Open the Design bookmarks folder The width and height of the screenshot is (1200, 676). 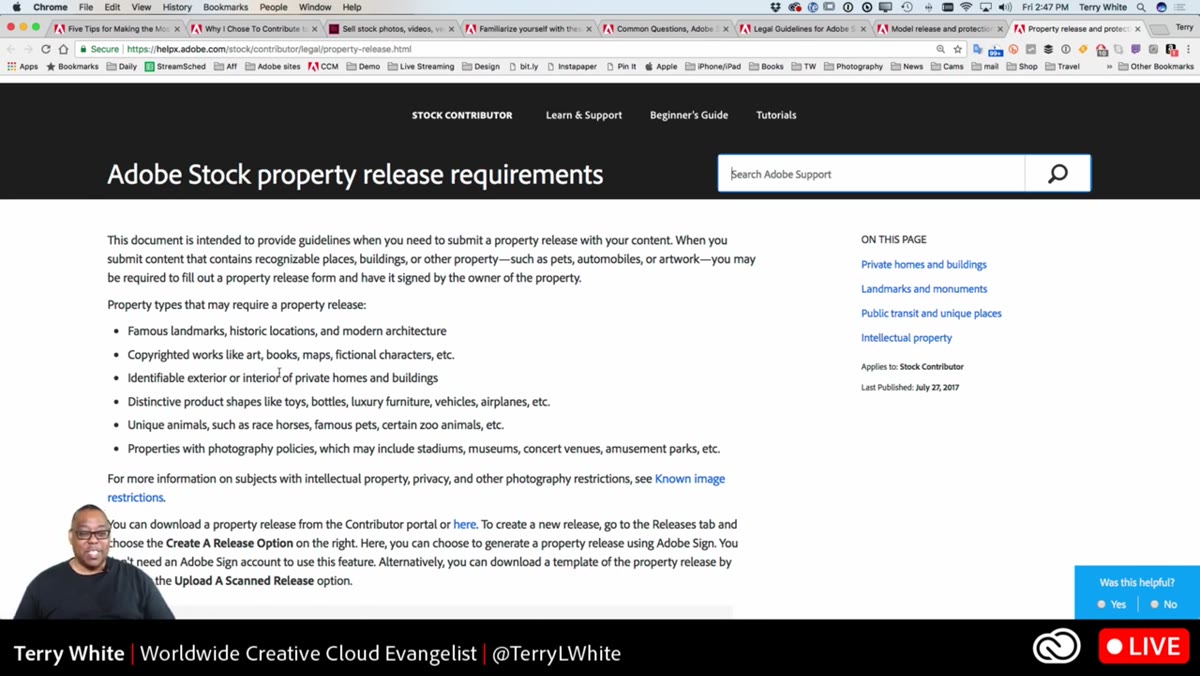[480, 67]
